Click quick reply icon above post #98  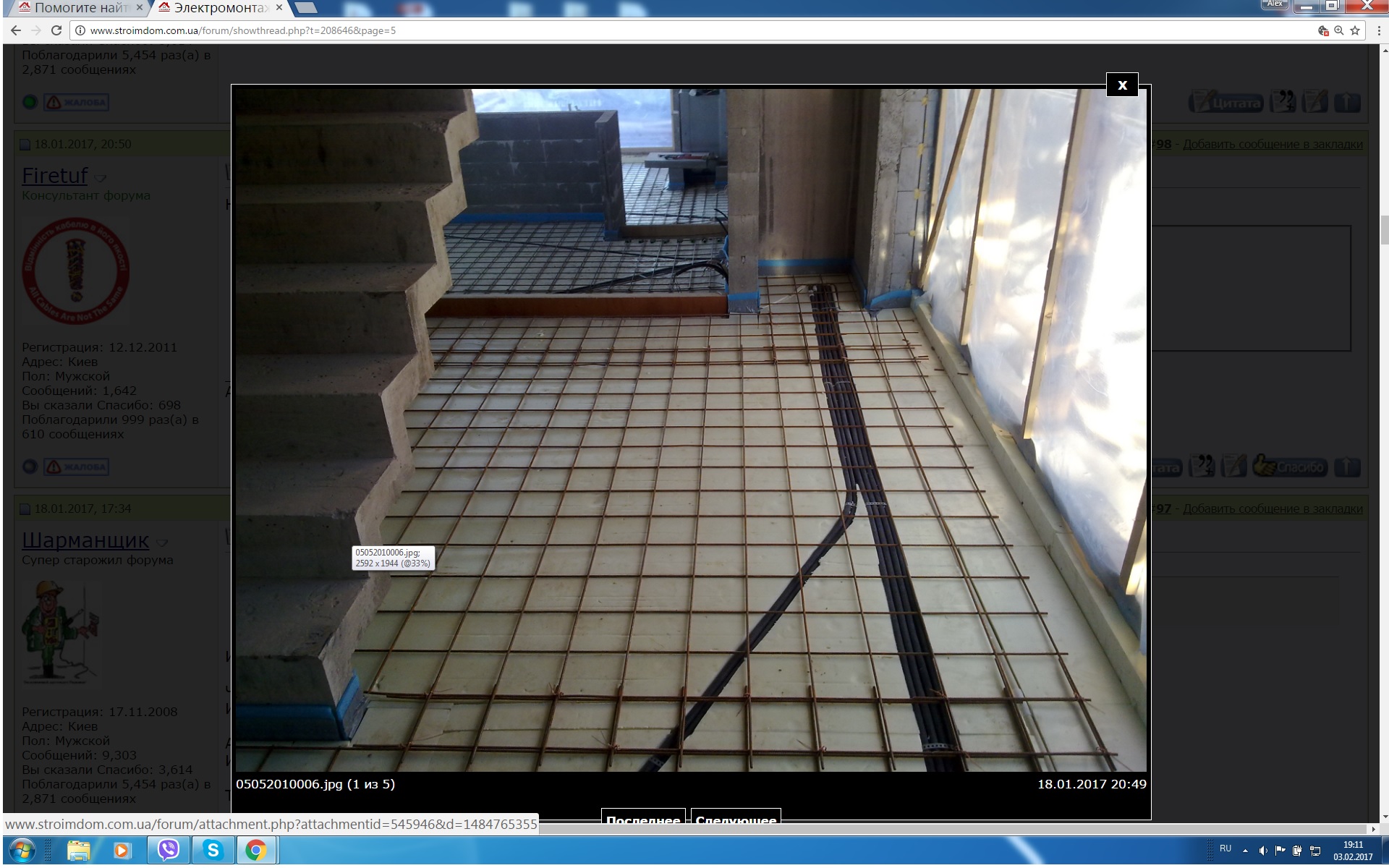coord(1315,102)
